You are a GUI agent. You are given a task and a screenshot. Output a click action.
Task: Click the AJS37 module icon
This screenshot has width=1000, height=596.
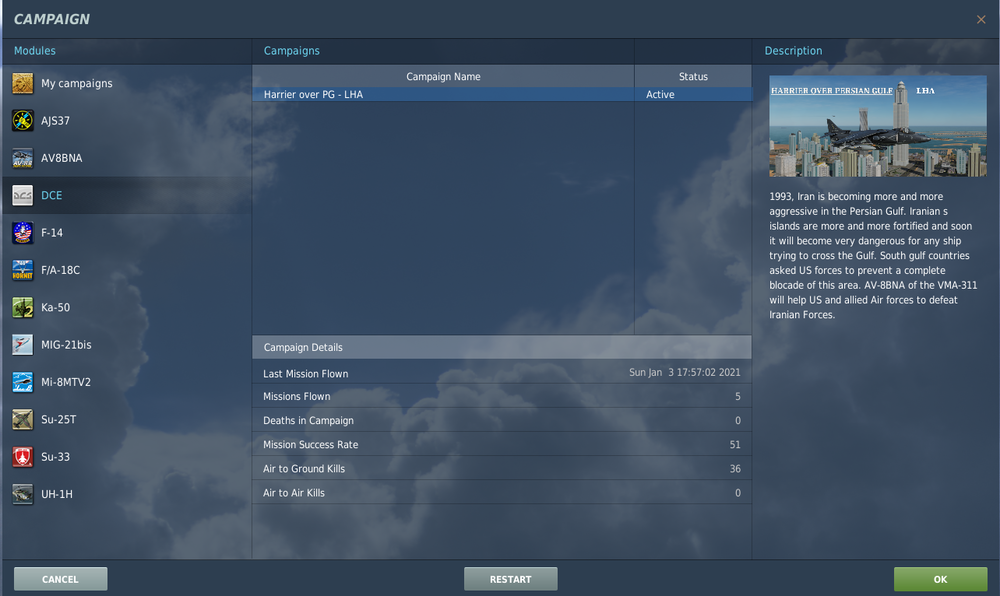pyautogui.click(x=22, y=120)
